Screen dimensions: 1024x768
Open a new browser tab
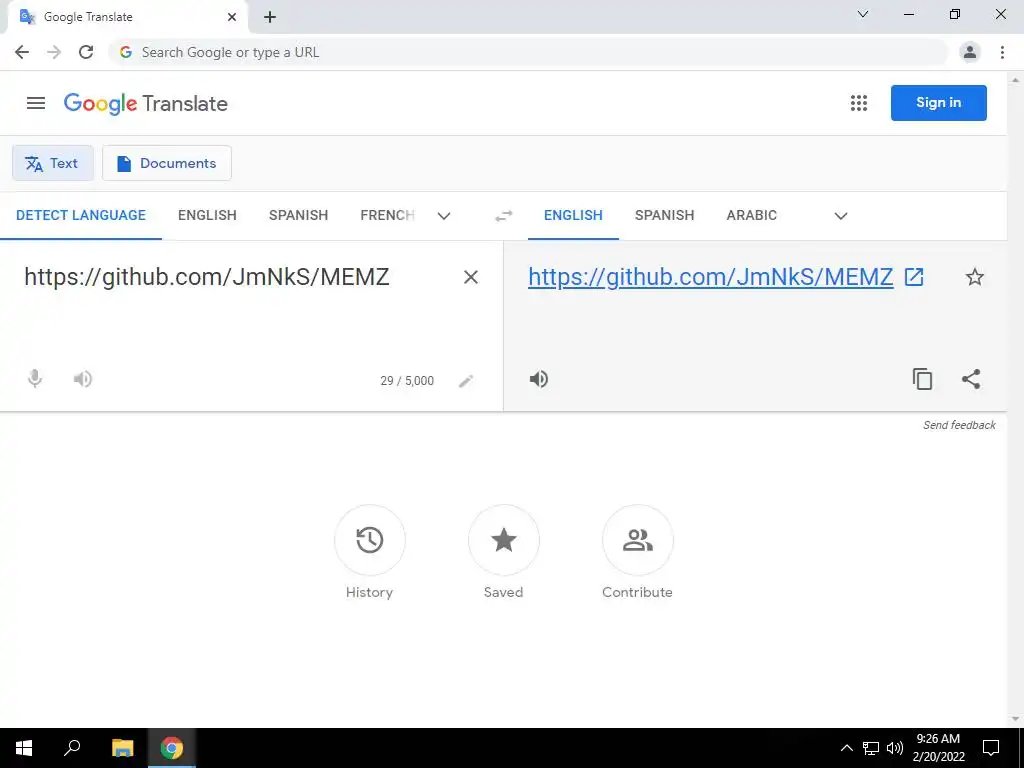click(x=270, y=17)
